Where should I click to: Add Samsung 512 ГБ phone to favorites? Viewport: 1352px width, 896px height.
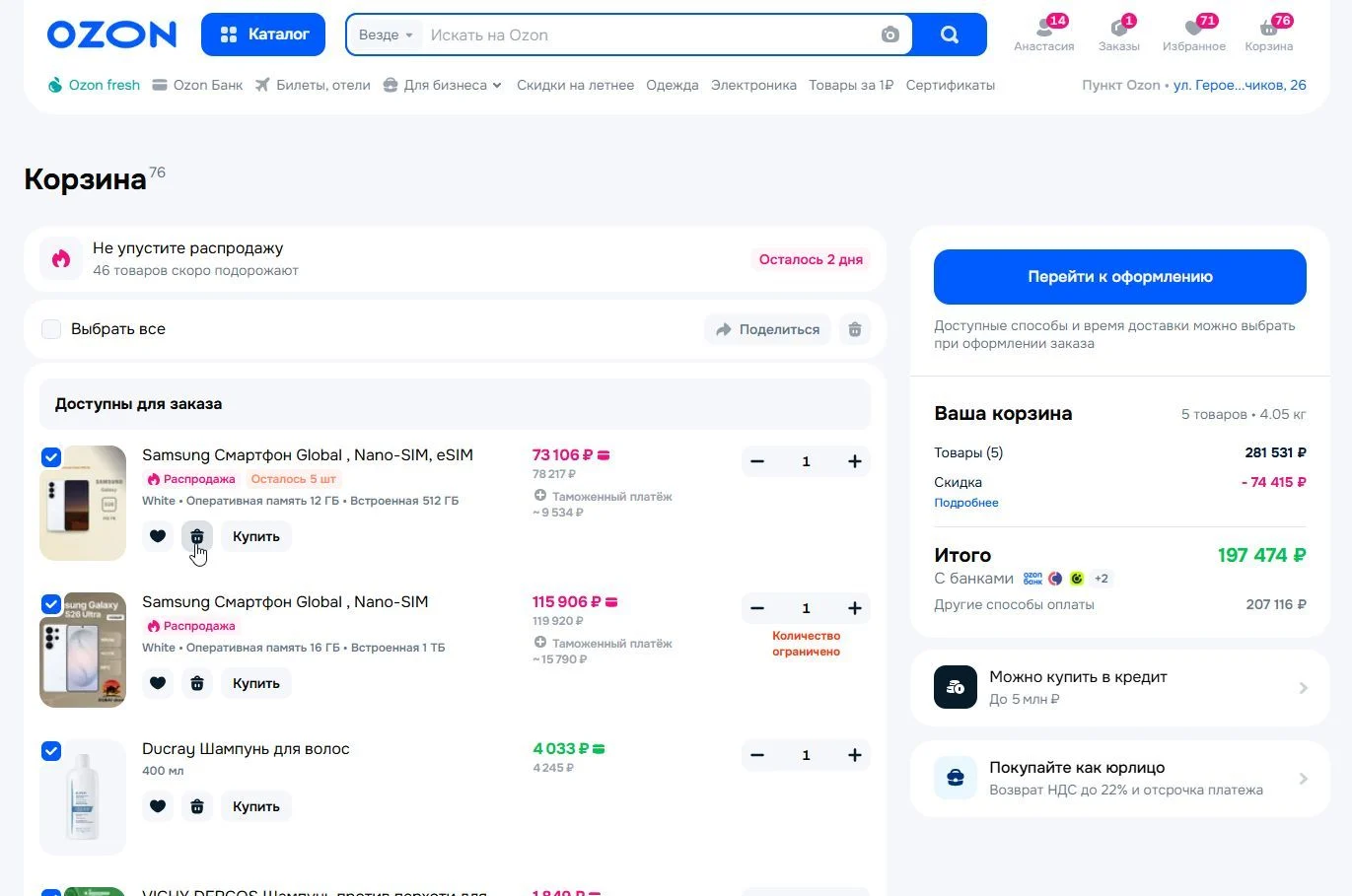158,536
